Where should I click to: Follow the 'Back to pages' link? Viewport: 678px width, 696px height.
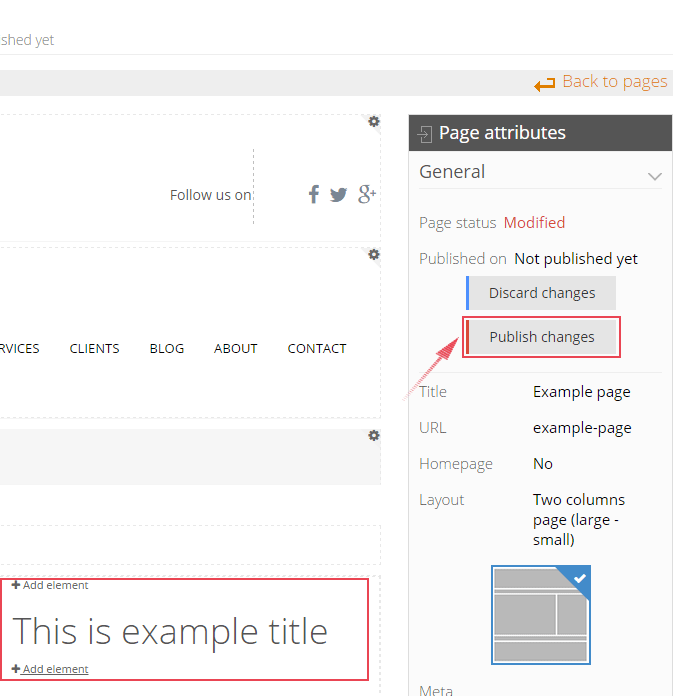click(x=602, y=82)
